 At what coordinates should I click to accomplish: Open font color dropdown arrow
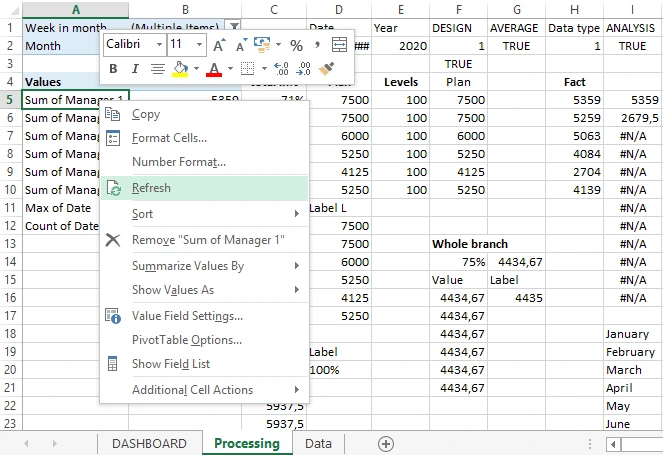pyautogui.click(x=230, y=69)
